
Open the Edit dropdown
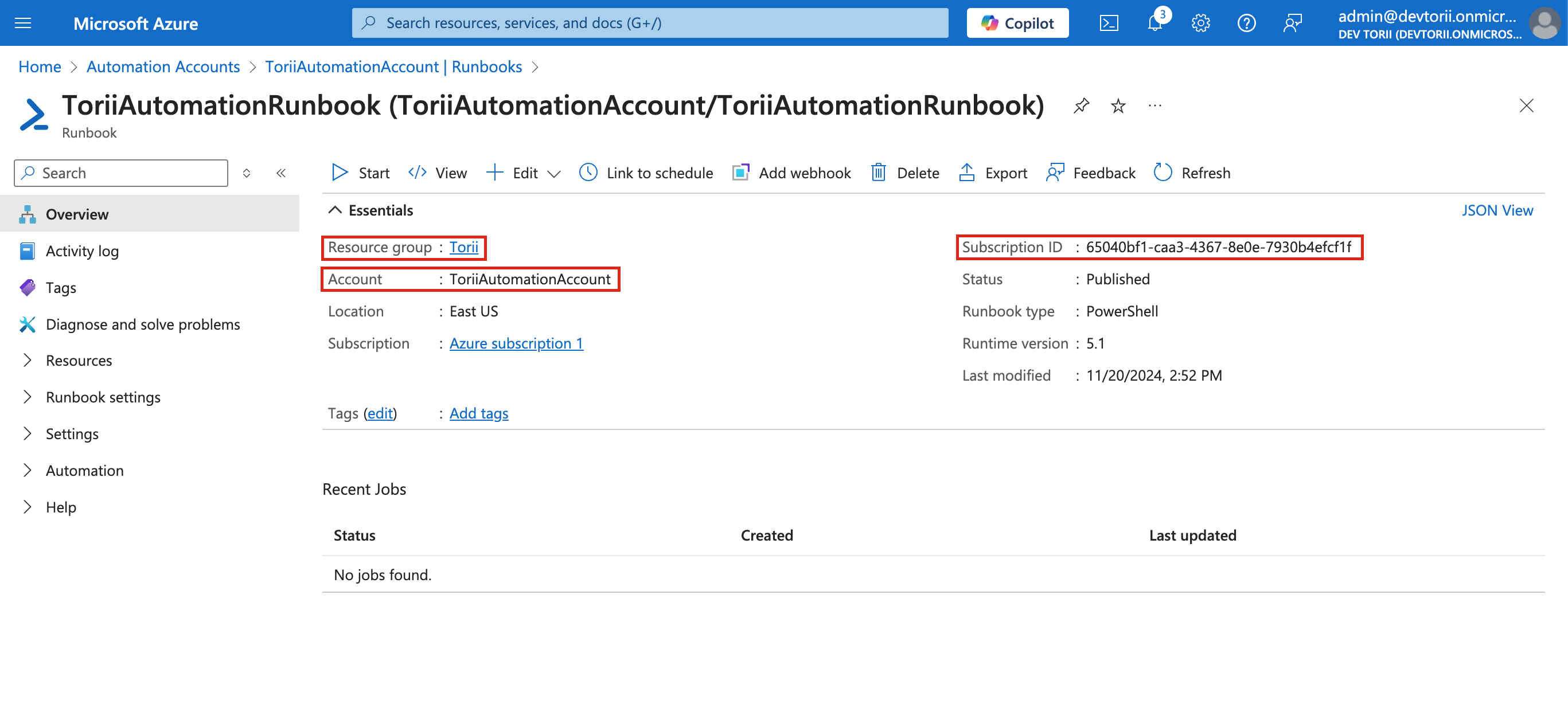[523, 173]
